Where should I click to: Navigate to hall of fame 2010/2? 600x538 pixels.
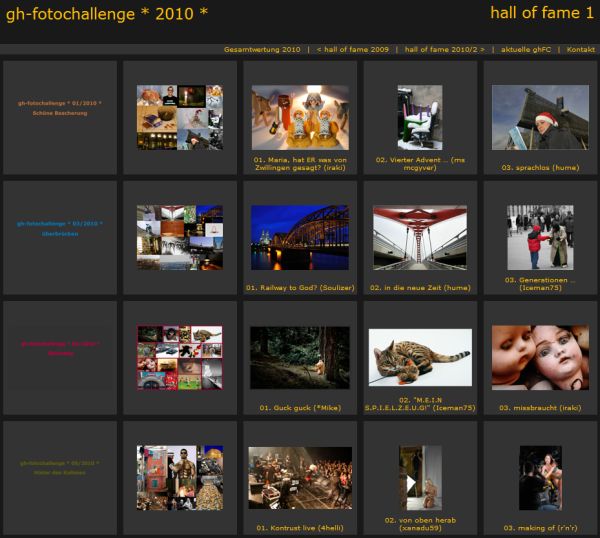[444, 49]
